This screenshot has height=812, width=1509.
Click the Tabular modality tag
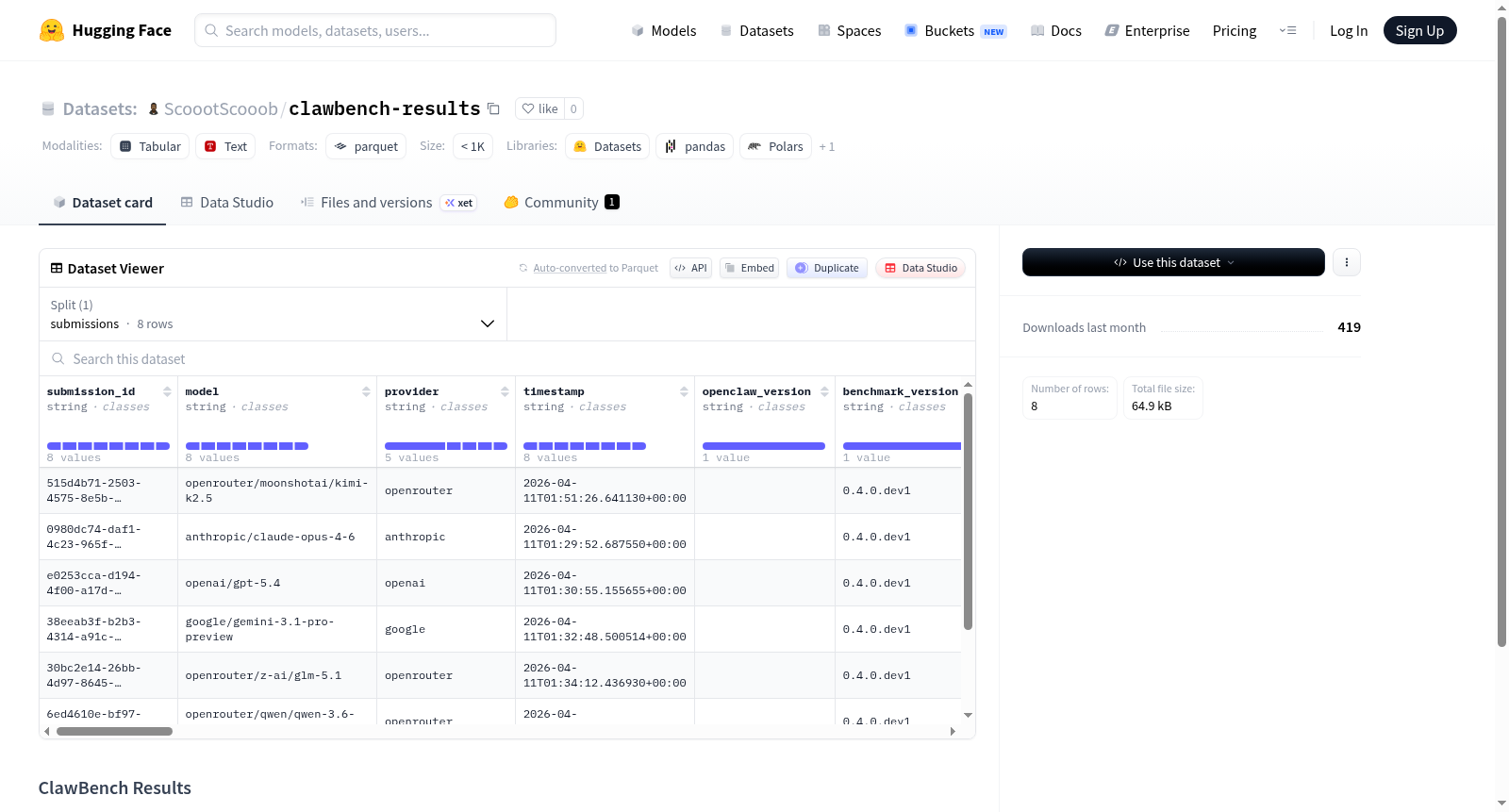point(150,146)
